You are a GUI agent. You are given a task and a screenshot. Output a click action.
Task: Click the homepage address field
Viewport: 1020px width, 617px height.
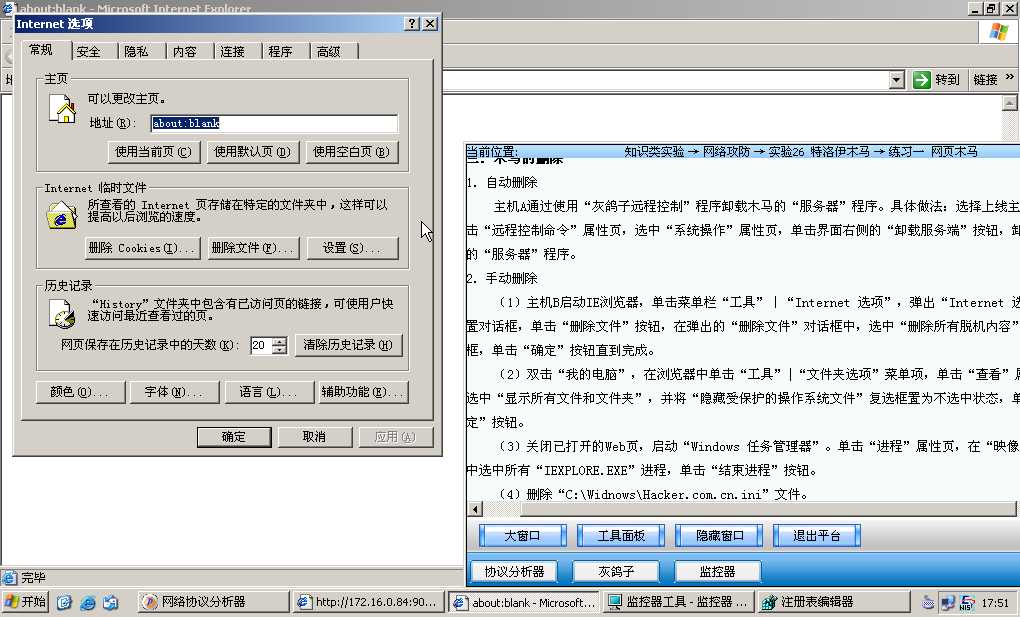(x=274, y=123)
